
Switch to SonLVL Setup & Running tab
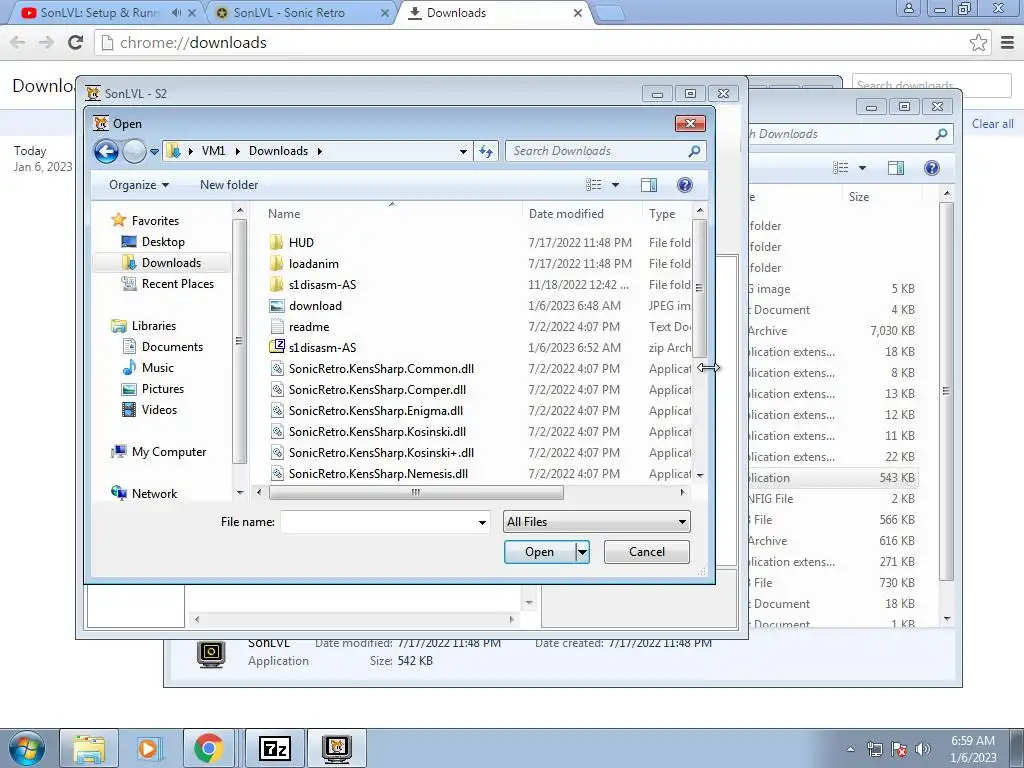(x=101, y=12)
